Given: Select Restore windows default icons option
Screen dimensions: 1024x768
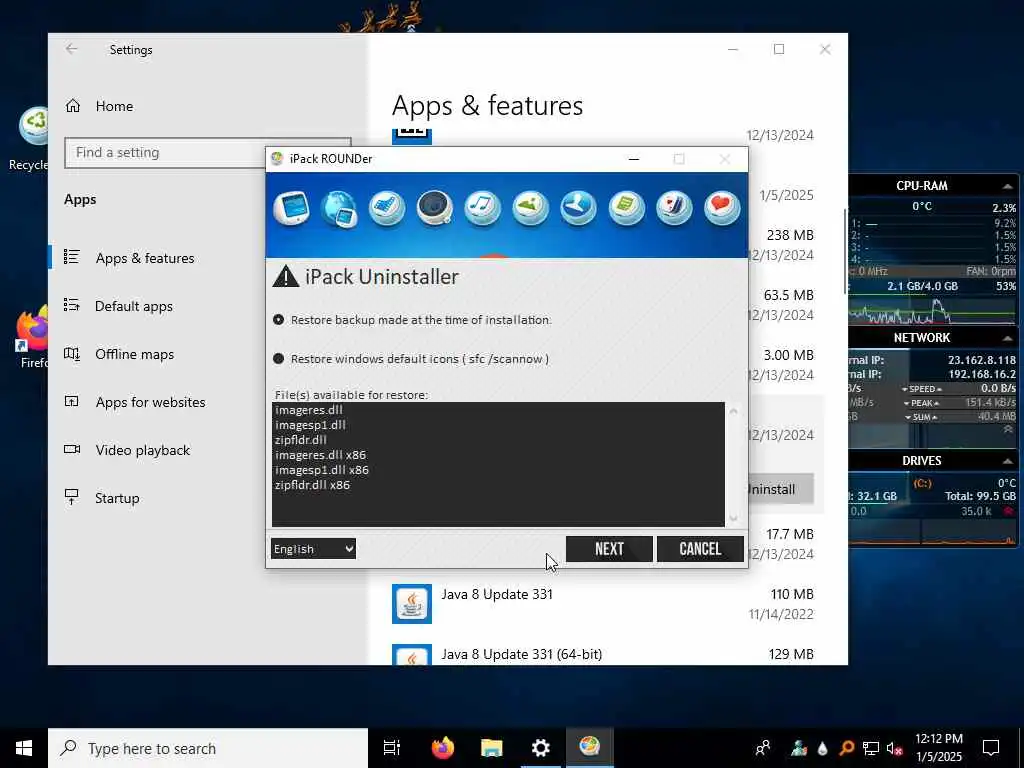Looking at the screenshot, I should click(x=410, y=359).
